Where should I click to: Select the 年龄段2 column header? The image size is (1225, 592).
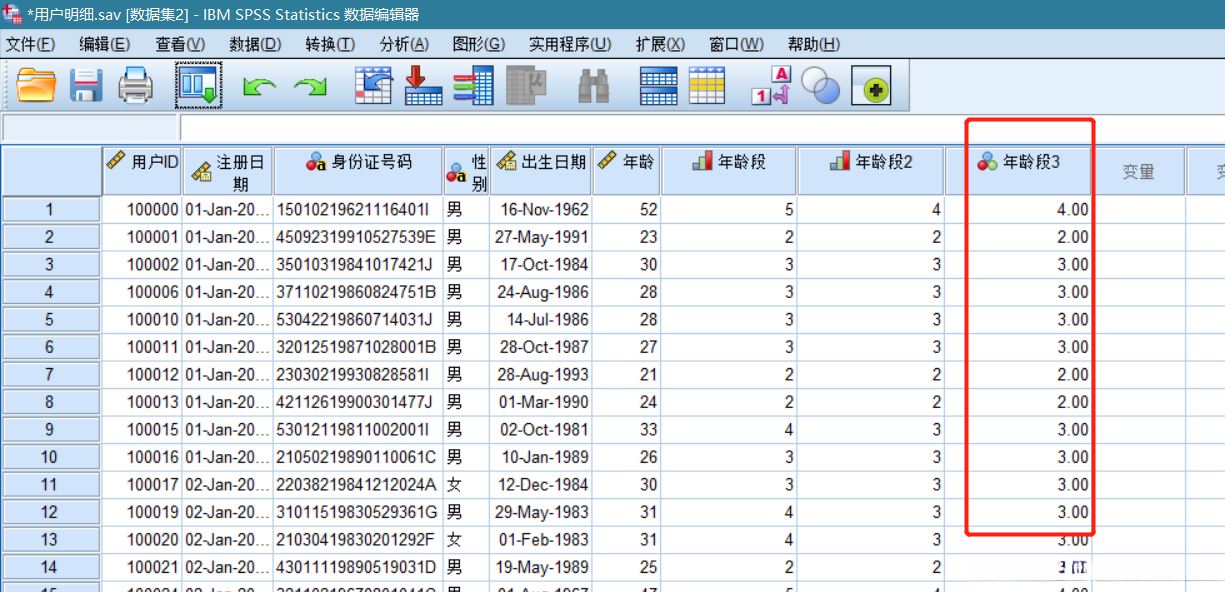click(871, 171)
